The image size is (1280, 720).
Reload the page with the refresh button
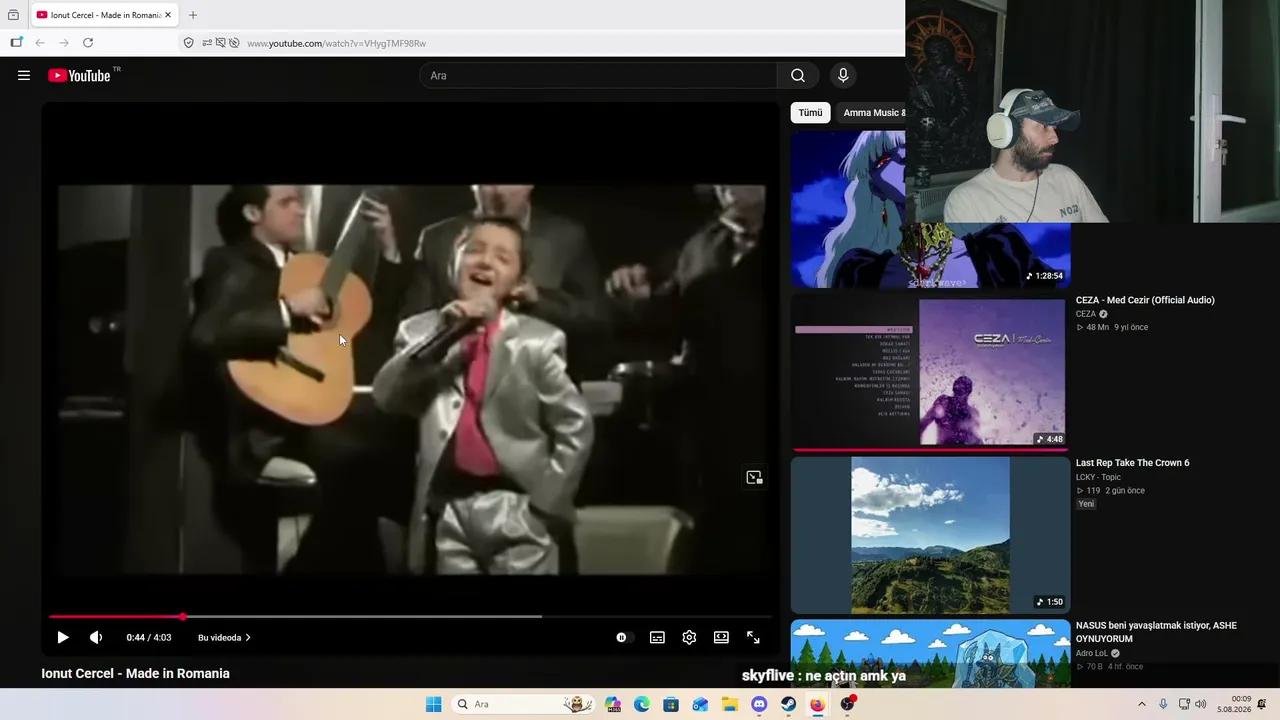click(x=88, y=43)
